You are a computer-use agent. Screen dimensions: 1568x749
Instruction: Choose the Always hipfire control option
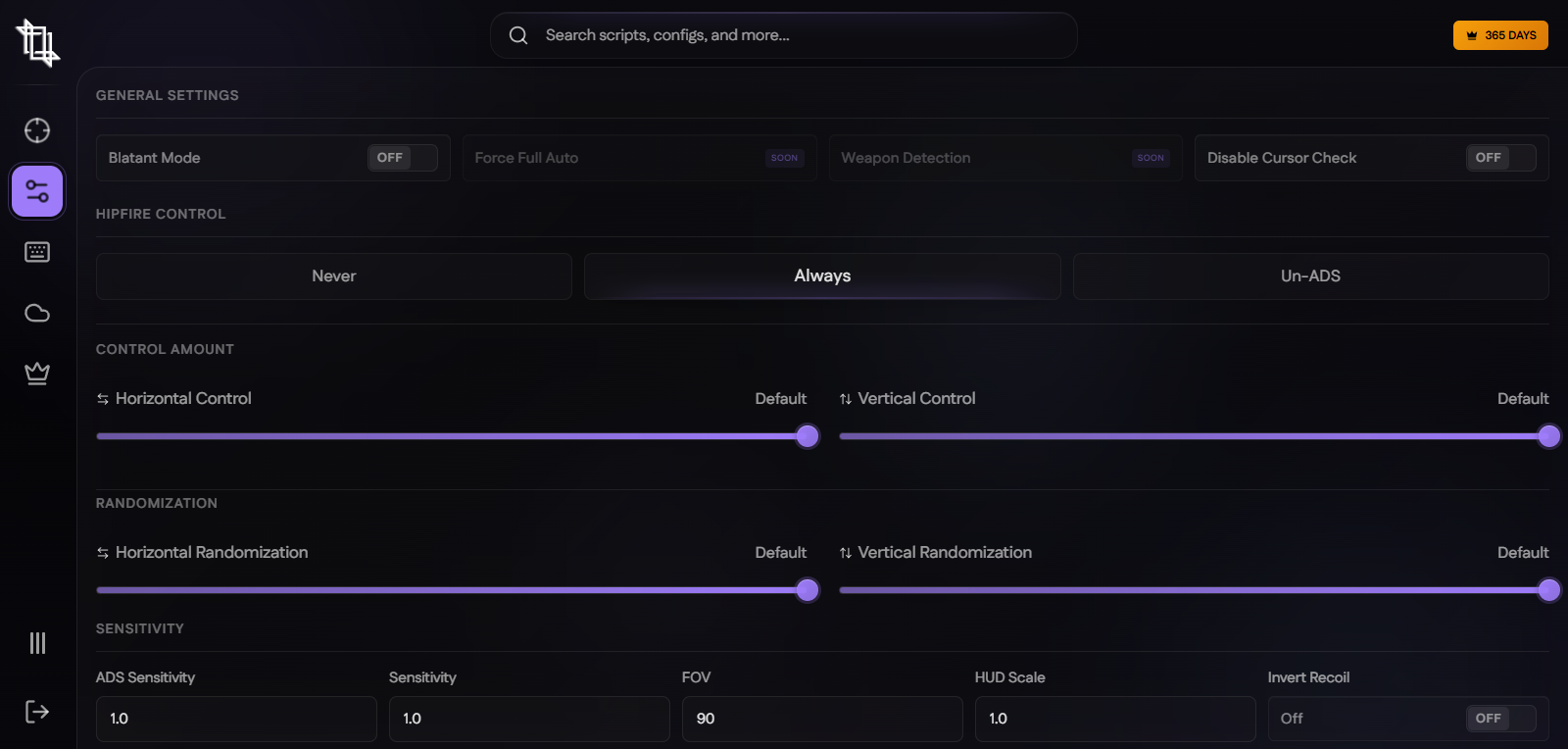pos(822,276)
